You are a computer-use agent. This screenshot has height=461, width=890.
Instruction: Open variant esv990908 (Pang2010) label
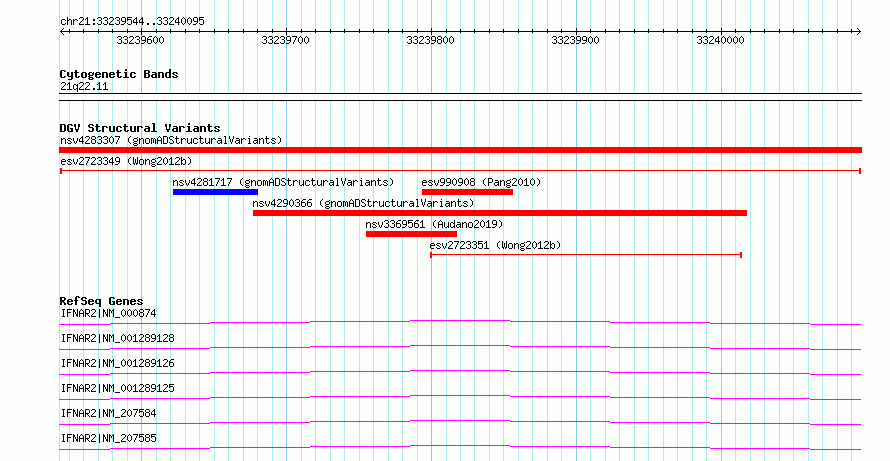tap(481, 182)
